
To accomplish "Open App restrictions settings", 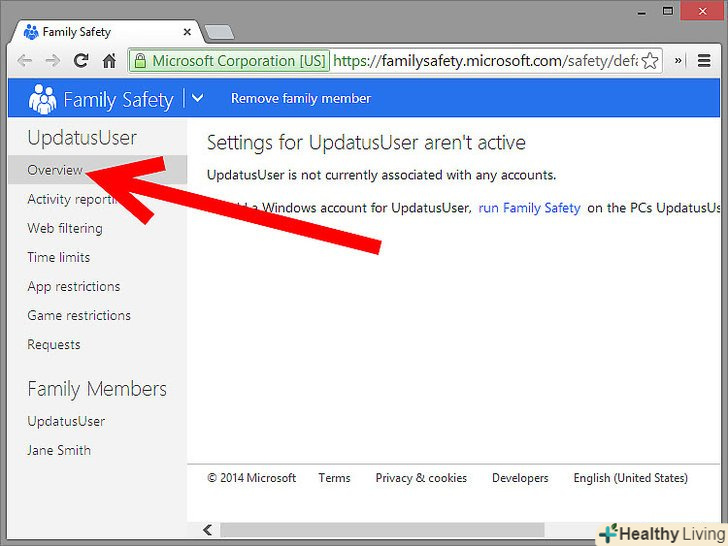I will (74, 286).
